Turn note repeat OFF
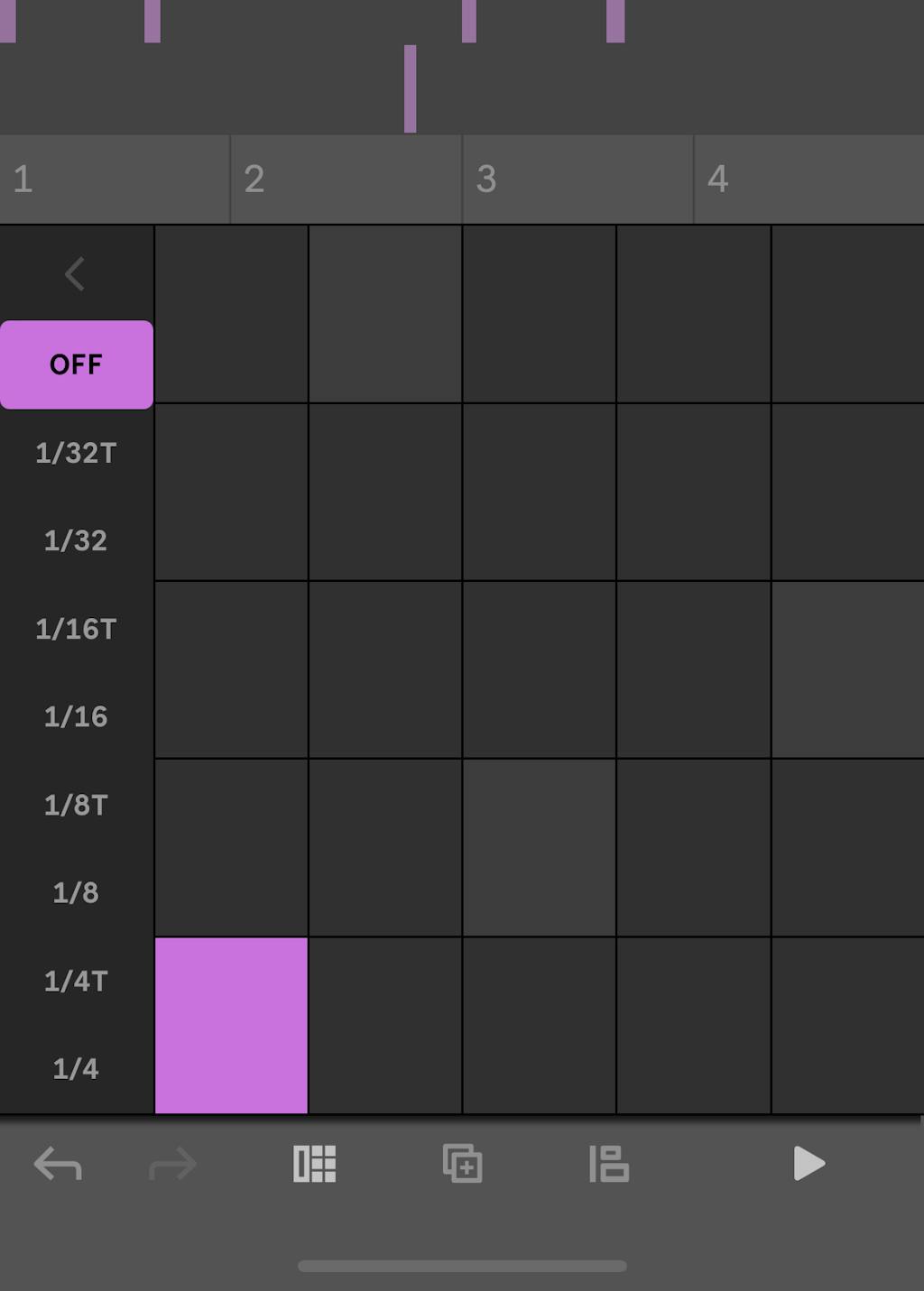This screenshot has height=1291, width=924. (x=76, y=364)
